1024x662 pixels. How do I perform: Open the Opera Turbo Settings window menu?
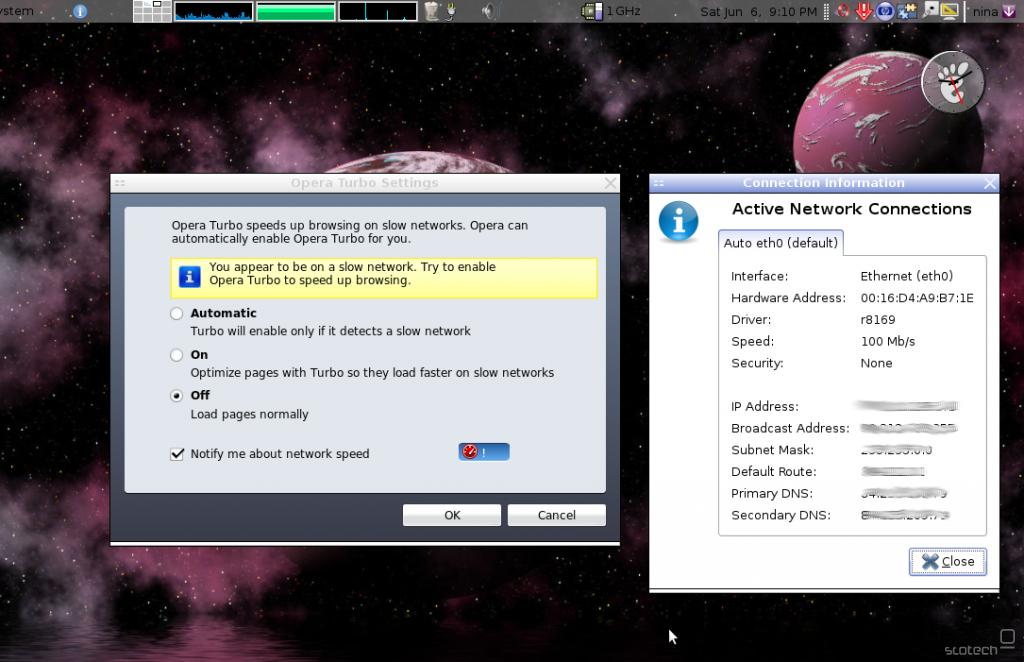tap(120, 183)
